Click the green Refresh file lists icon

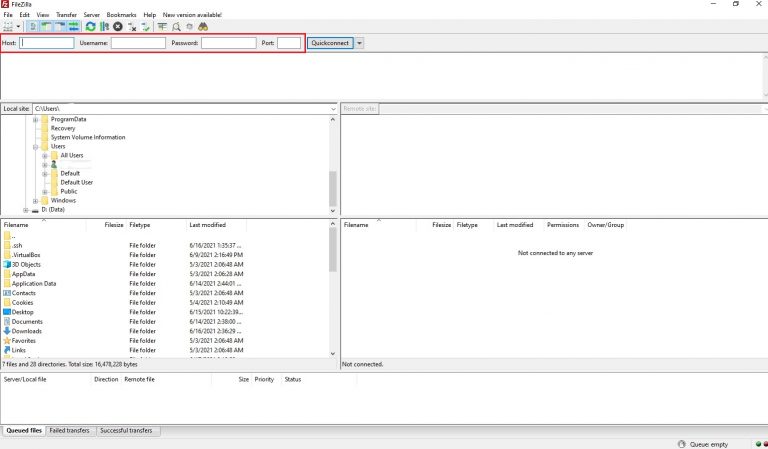91,26
